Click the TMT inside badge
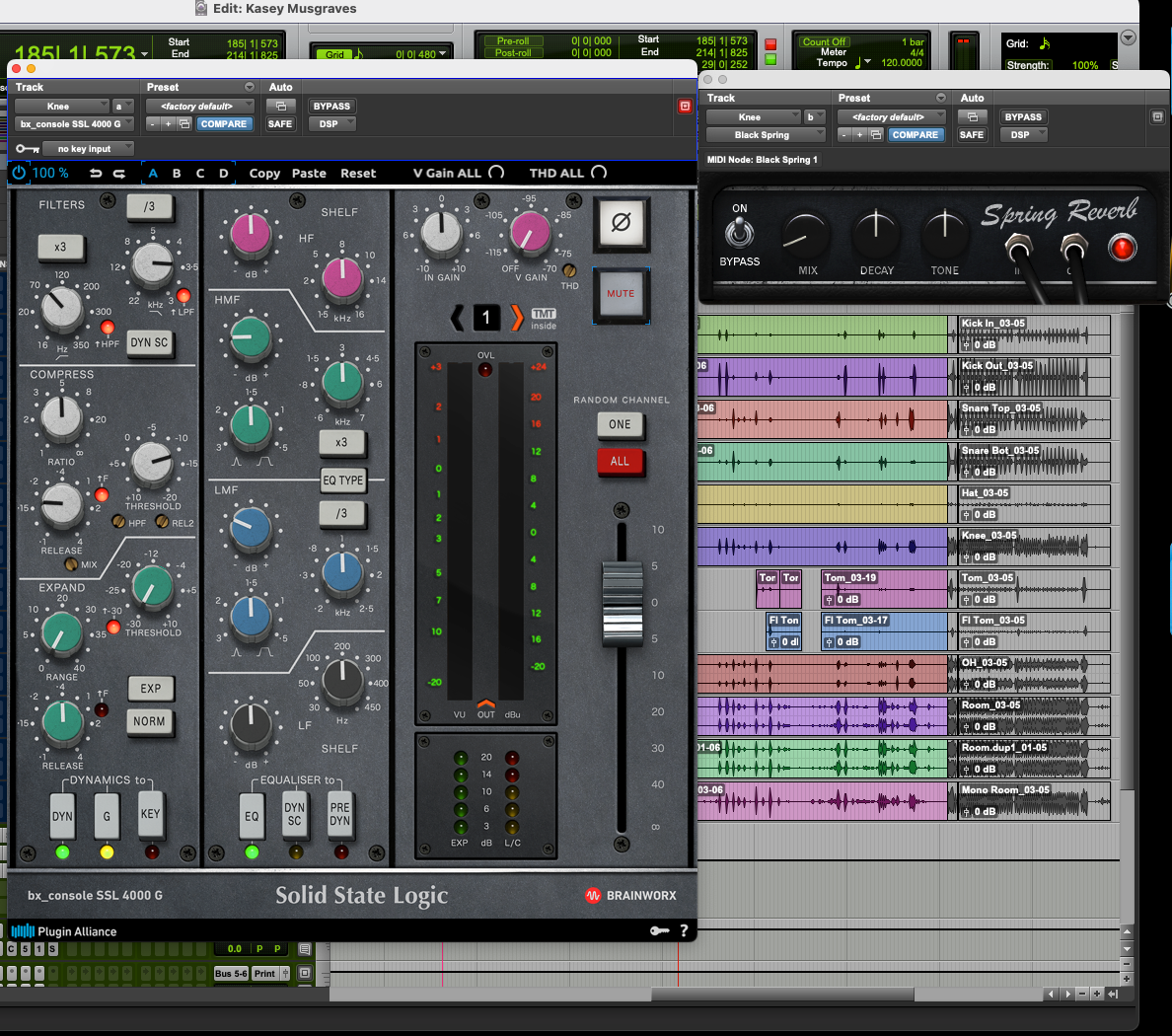 544,319
